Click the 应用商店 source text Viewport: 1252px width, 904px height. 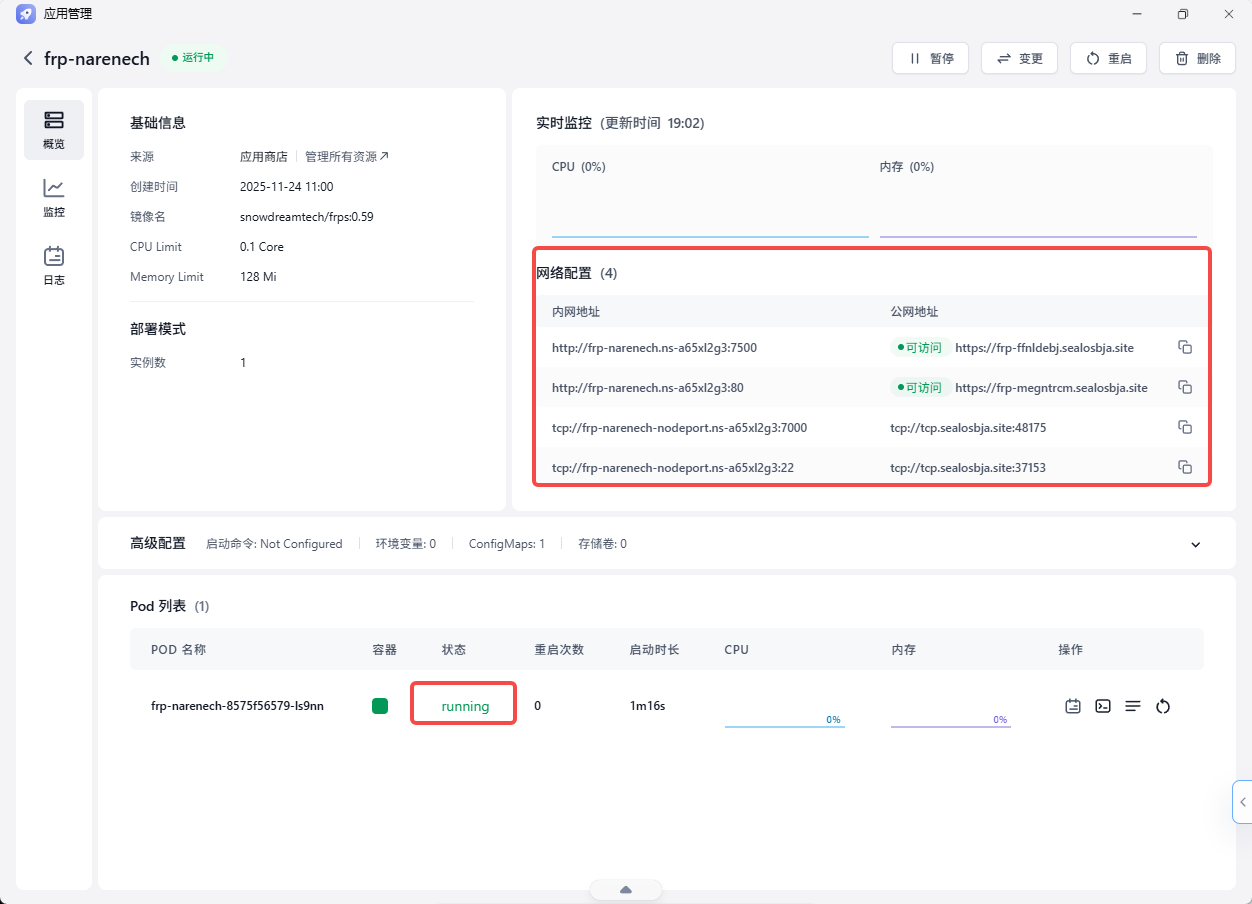click(264, 157)
